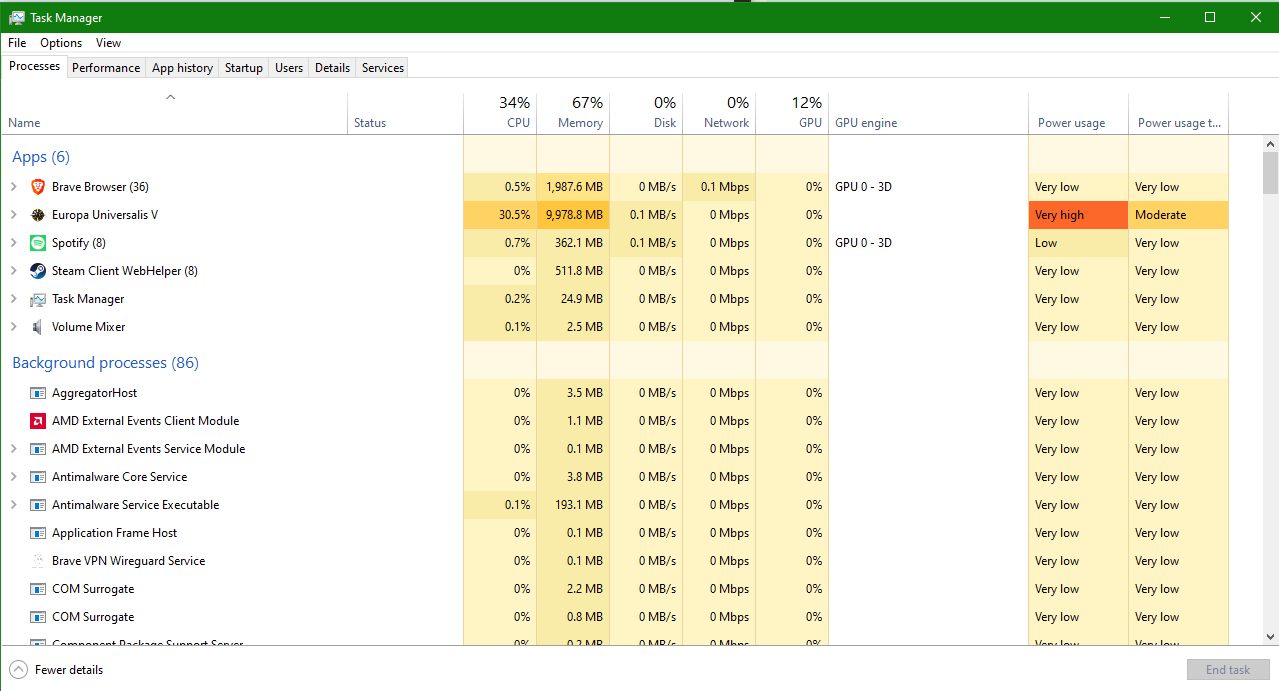Click the Brave Browser lion icon
Screen dimensions: 1279x691
coord(38,187)
